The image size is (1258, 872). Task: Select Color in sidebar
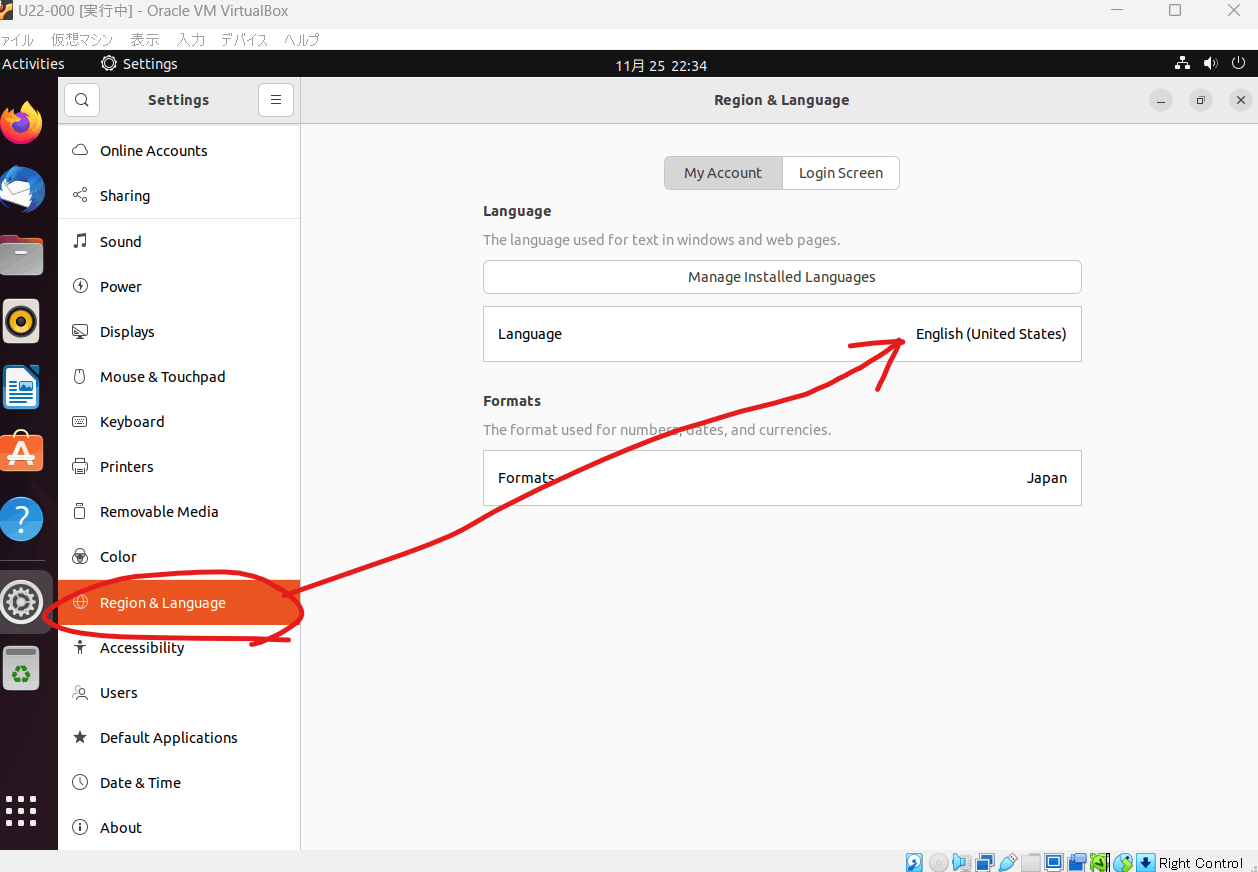click(179, 557)
